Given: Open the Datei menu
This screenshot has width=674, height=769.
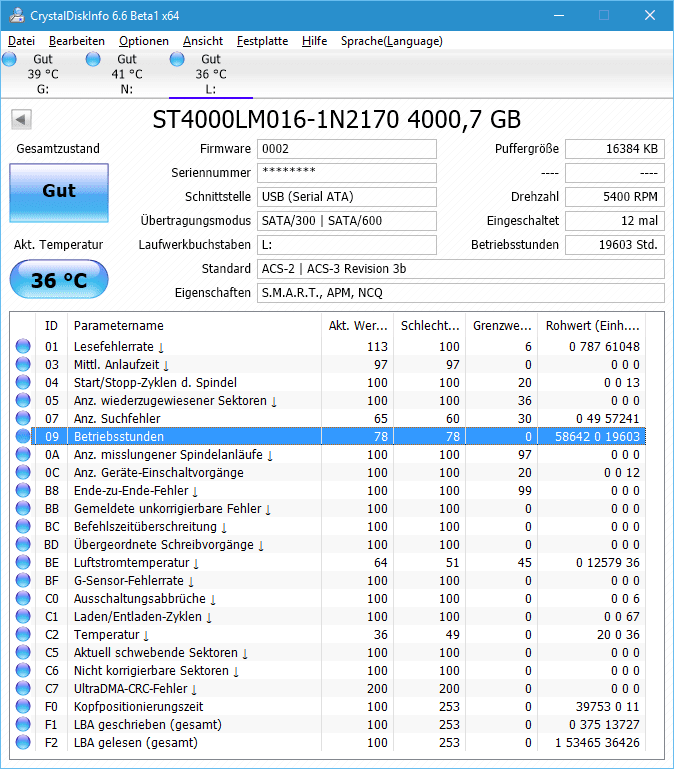Looking at the screenshot, I should [x=21, y=41].
